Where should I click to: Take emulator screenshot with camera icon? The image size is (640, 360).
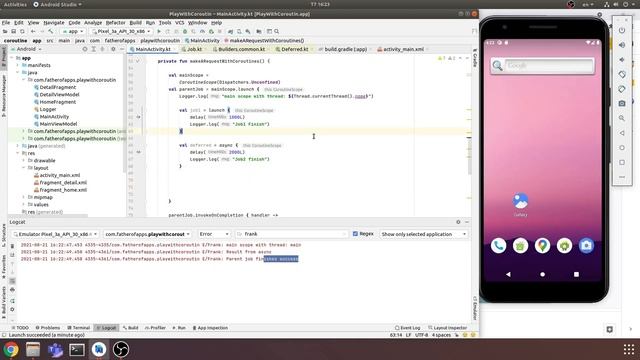622,104
